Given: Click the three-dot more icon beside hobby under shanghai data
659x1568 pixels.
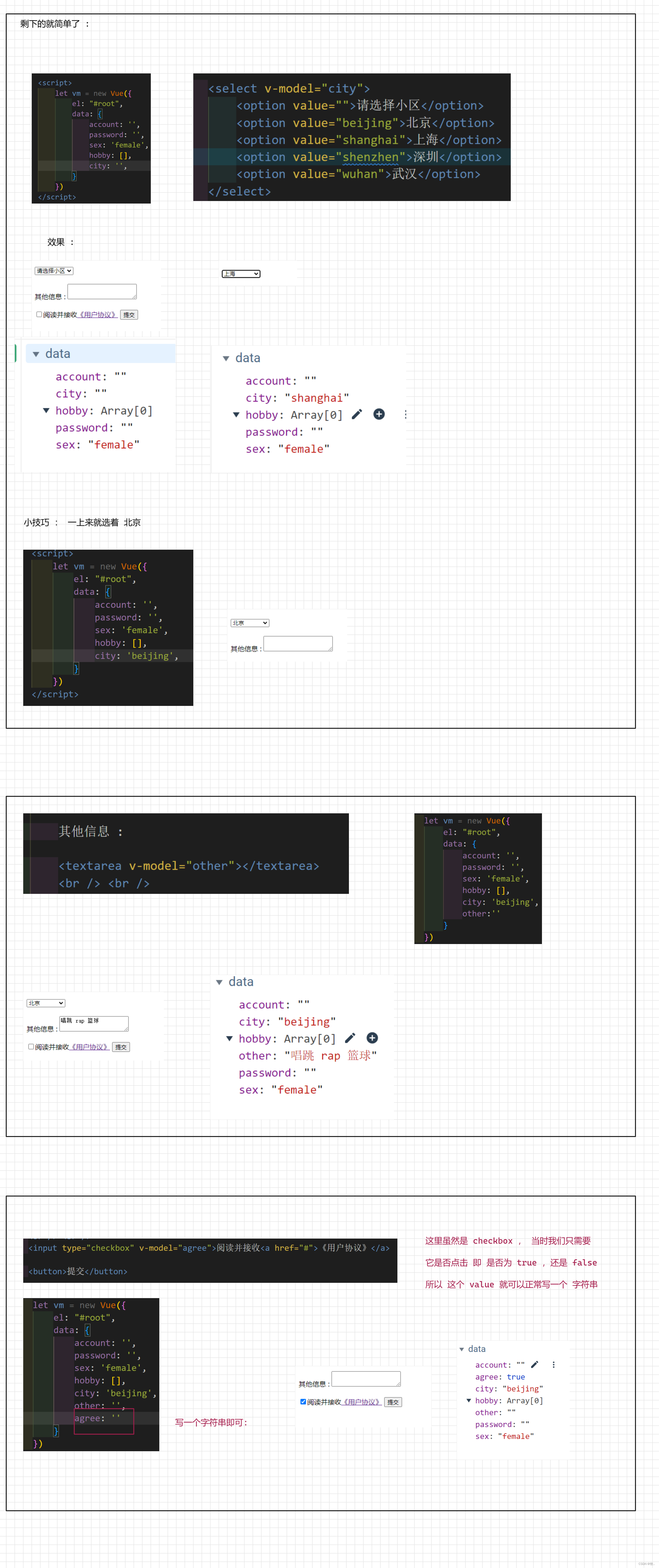Looking at the screenshot, I should [405, 414].
